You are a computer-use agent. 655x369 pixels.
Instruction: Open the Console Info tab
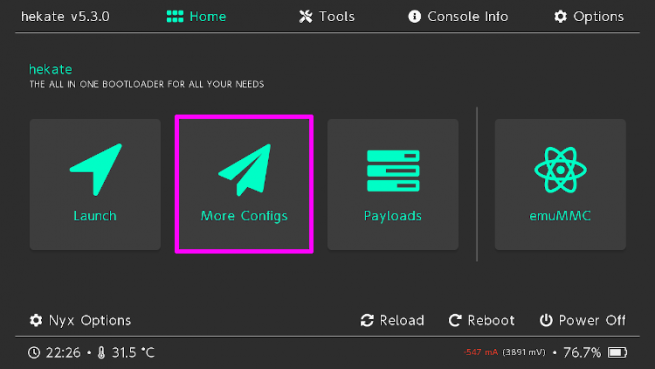(x=458, y=16)
